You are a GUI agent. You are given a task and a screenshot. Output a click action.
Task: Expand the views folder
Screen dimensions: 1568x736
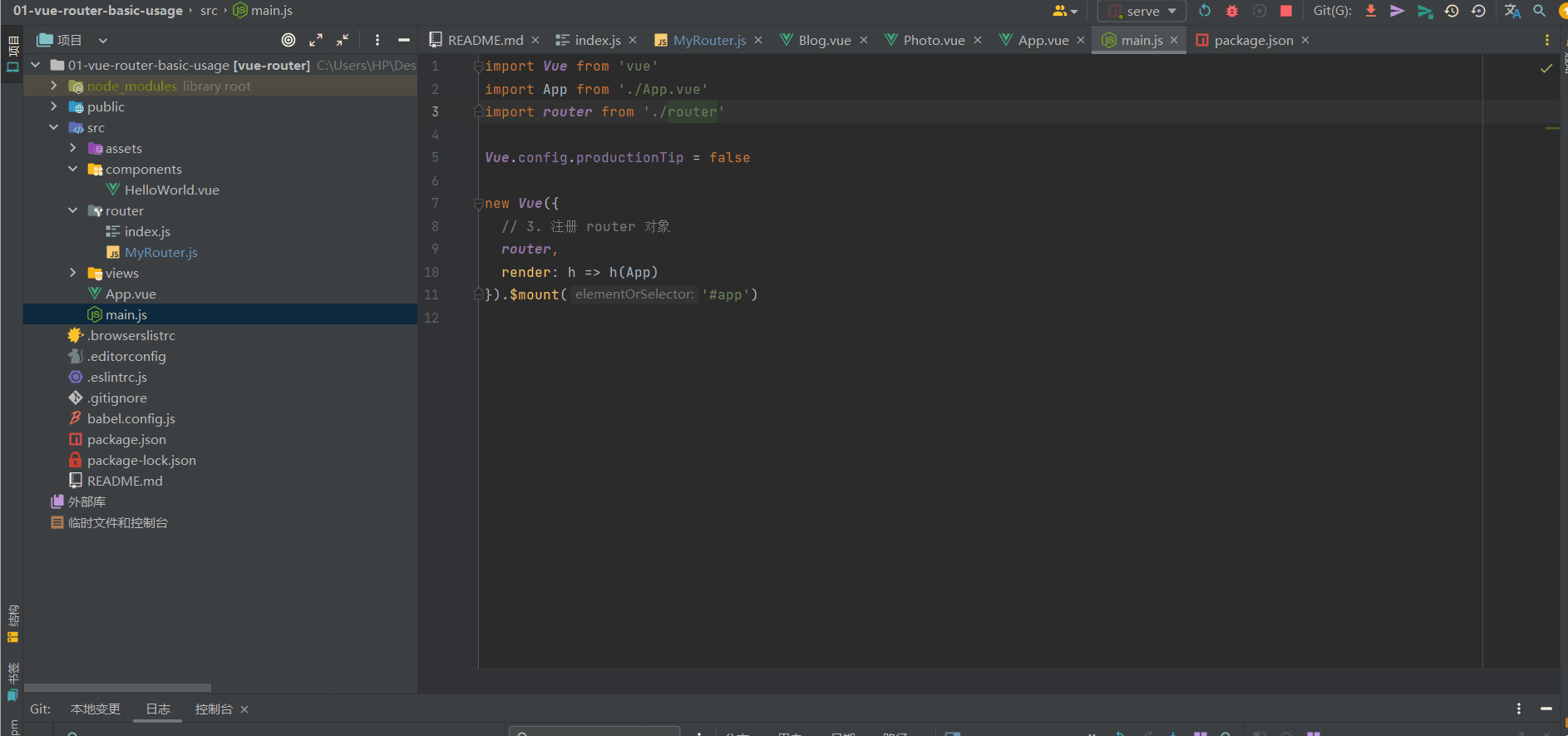[73, 273]
